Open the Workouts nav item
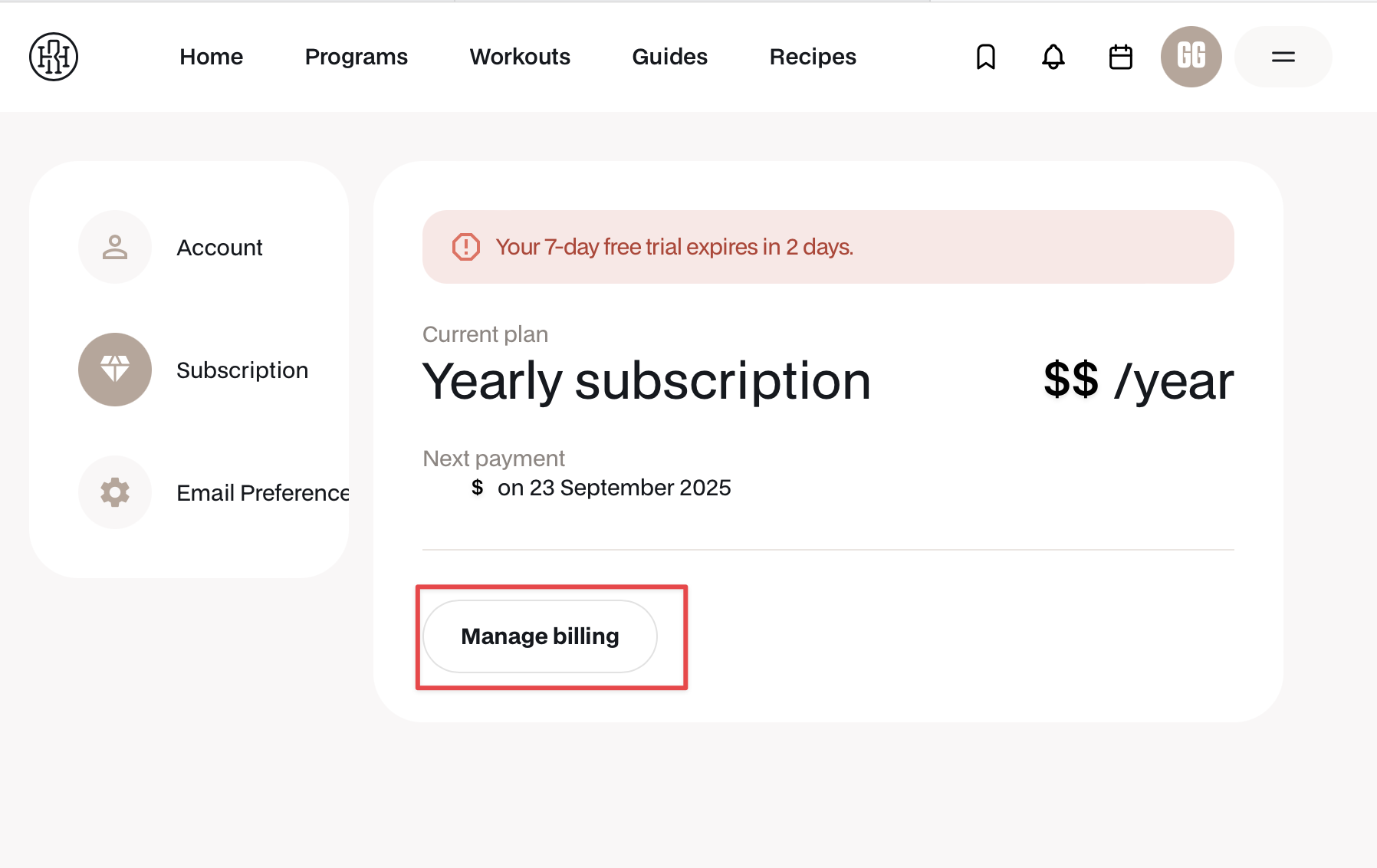The height and width of the screenshot is (868, 1377). 521,57
